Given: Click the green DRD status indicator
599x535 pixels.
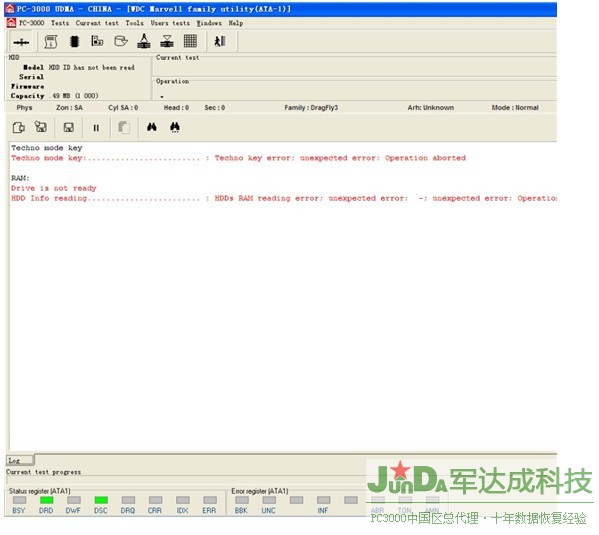Looking at the screenshot, I should coord(47,500).
